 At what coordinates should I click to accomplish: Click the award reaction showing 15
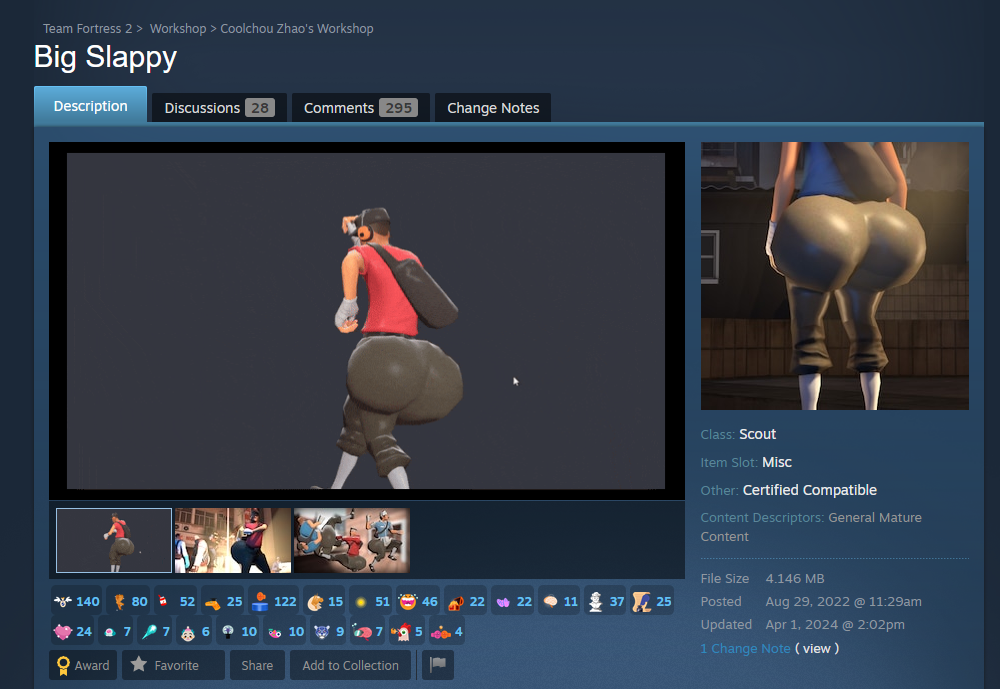[324, 601]
